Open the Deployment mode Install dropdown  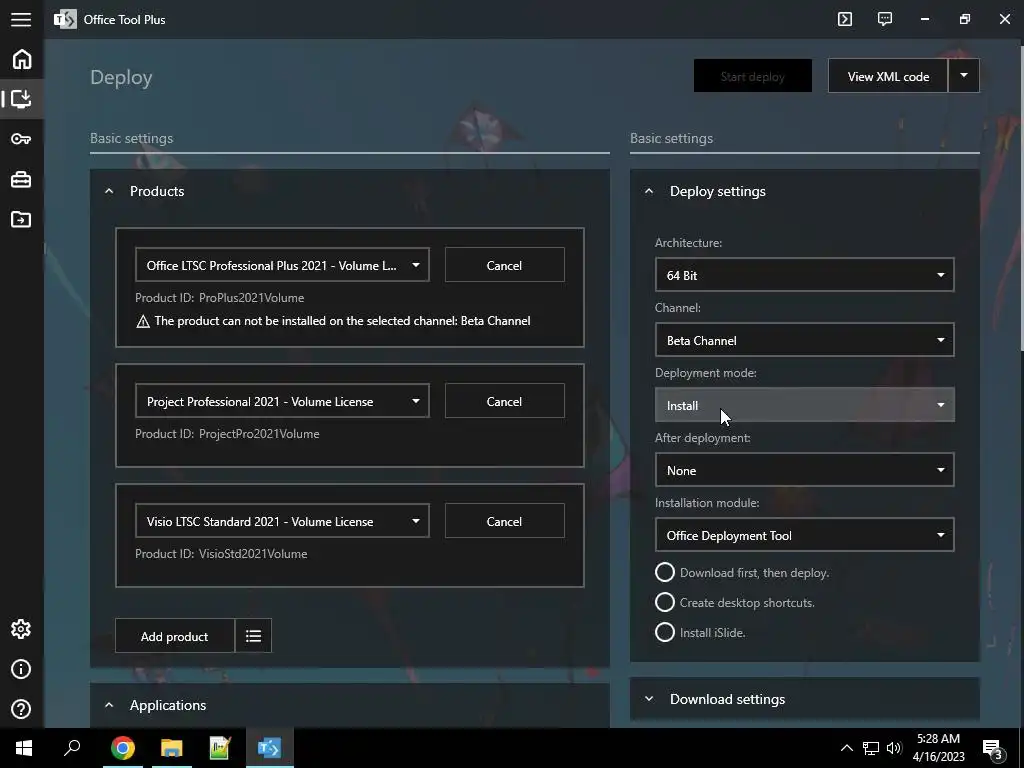(x=805, y=405)
